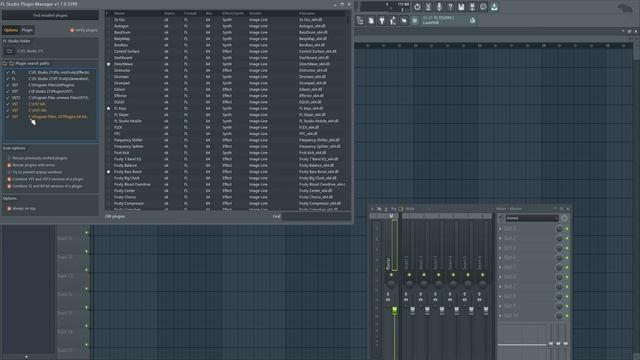Image resolution: width=640 pixels, height=360 pixels.
Task: Click the Insert 1 volume fader in mixer
Action: (412, 311)
